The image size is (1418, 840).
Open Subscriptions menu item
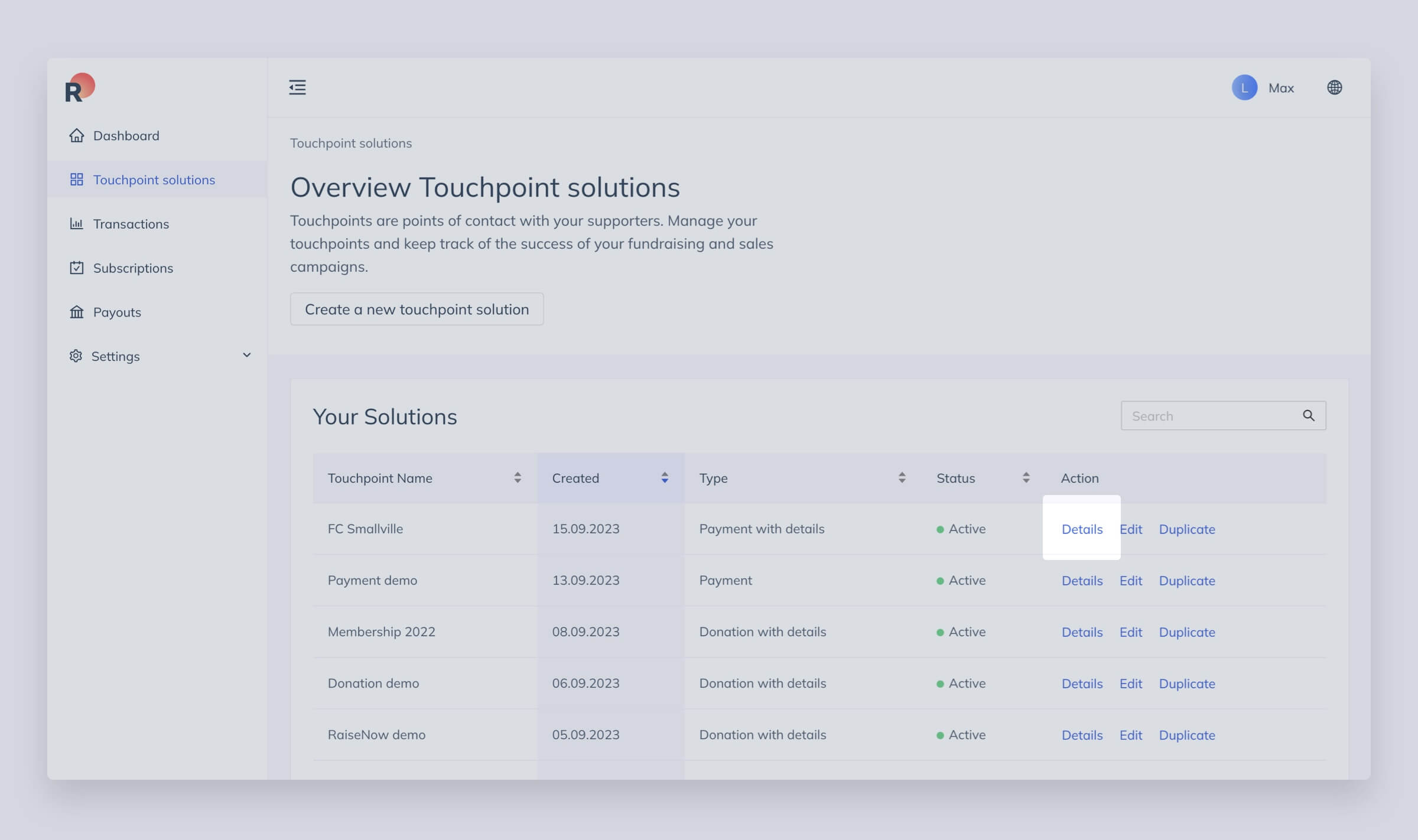point(157,268)
